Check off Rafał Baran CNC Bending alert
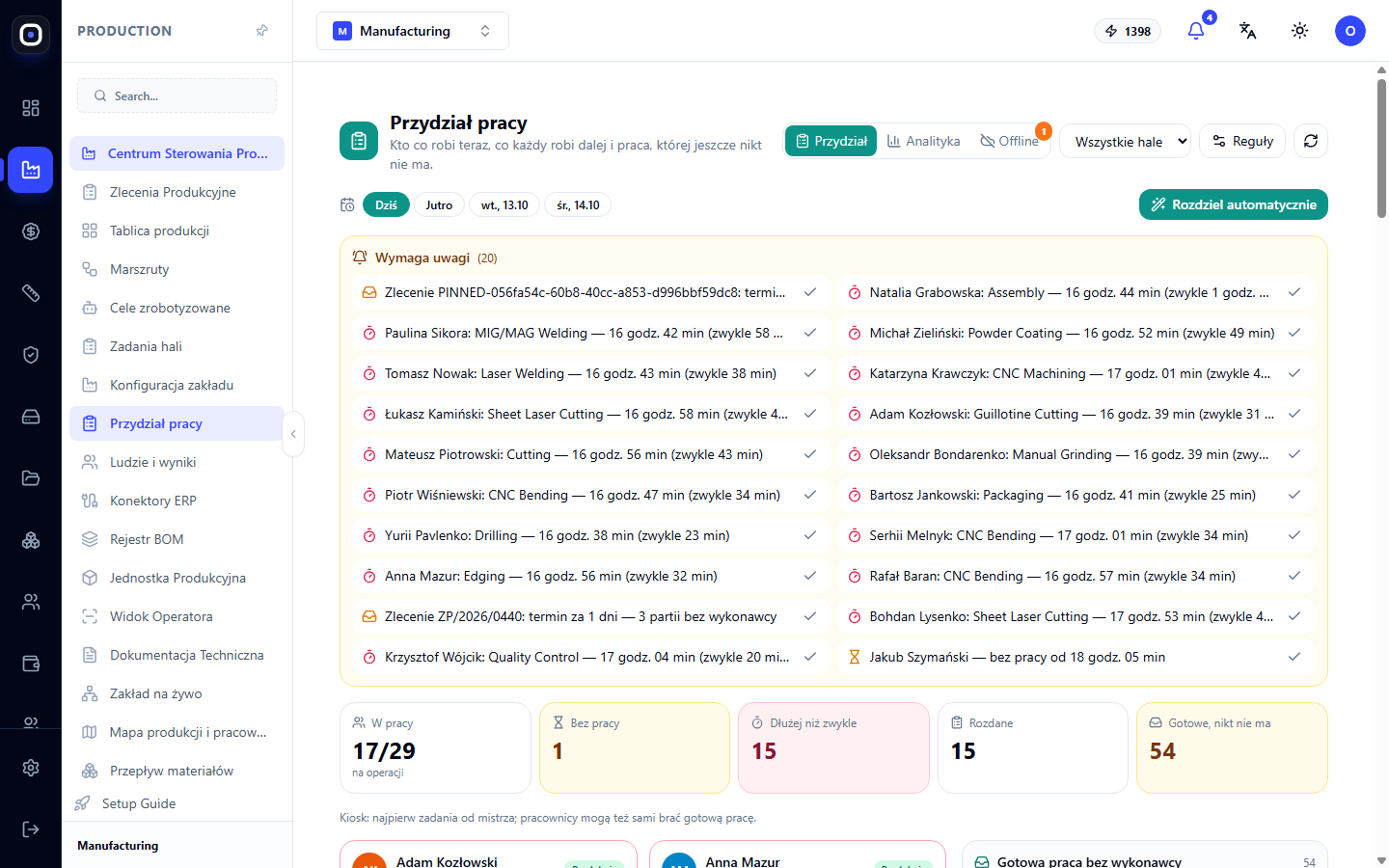The image size is (1389, 868). [1294, 576]
